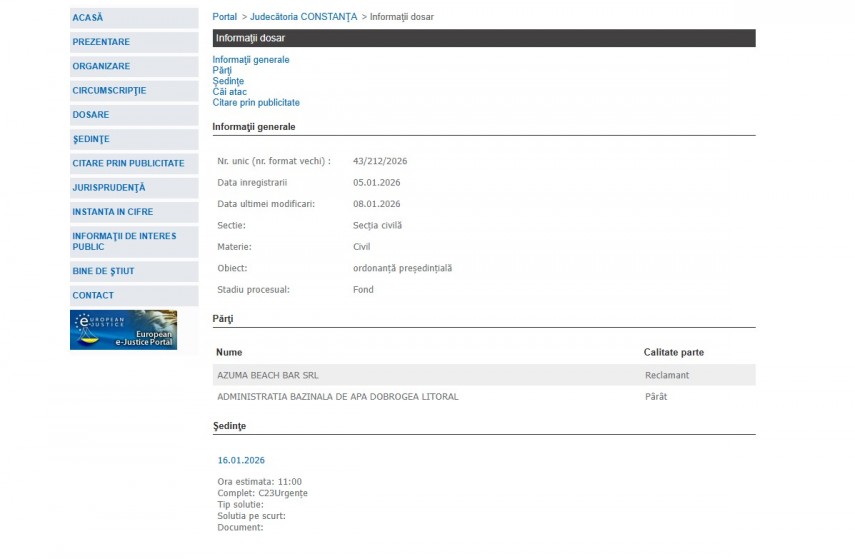Click the Portal breadcrumb link
Screen dimensions: 855x559
pyautogui.click(x=225, y=17)
